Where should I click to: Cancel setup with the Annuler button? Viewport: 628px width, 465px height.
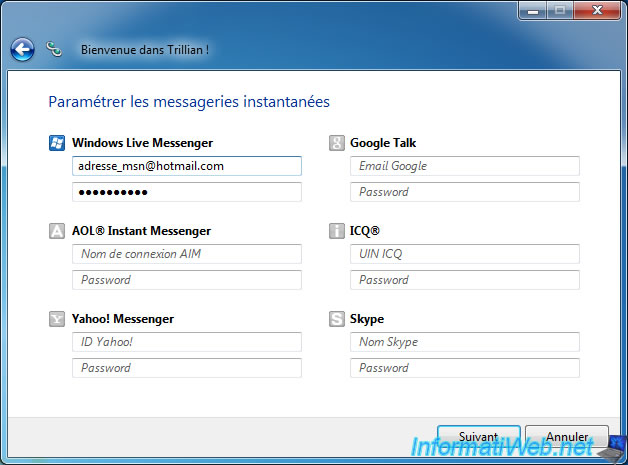pyautogui.click(x=567, y=436)
